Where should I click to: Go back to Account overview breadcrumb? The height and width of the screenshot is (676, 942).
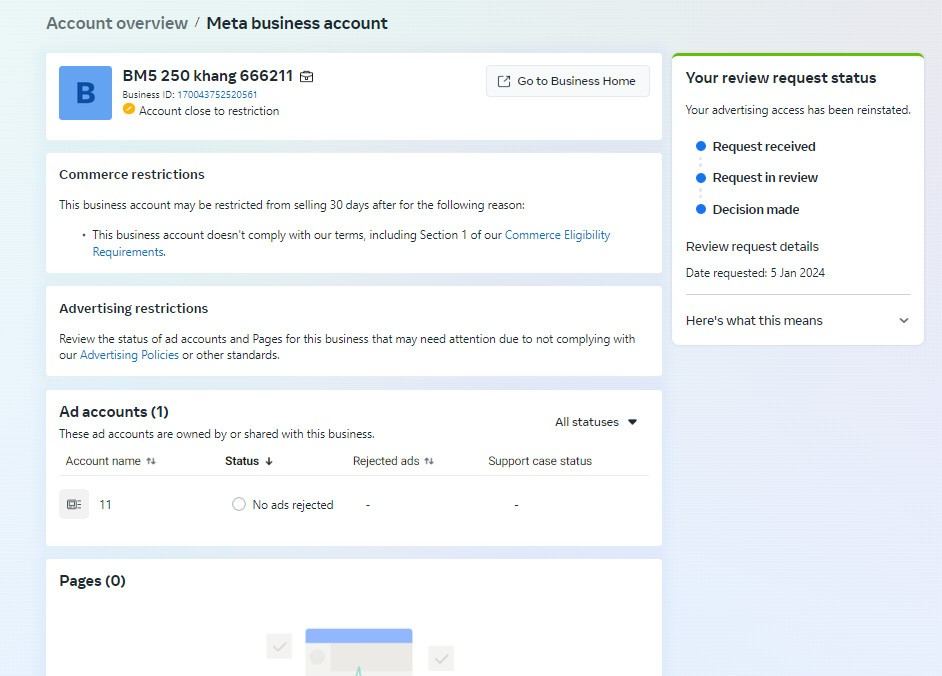(117, 23)
